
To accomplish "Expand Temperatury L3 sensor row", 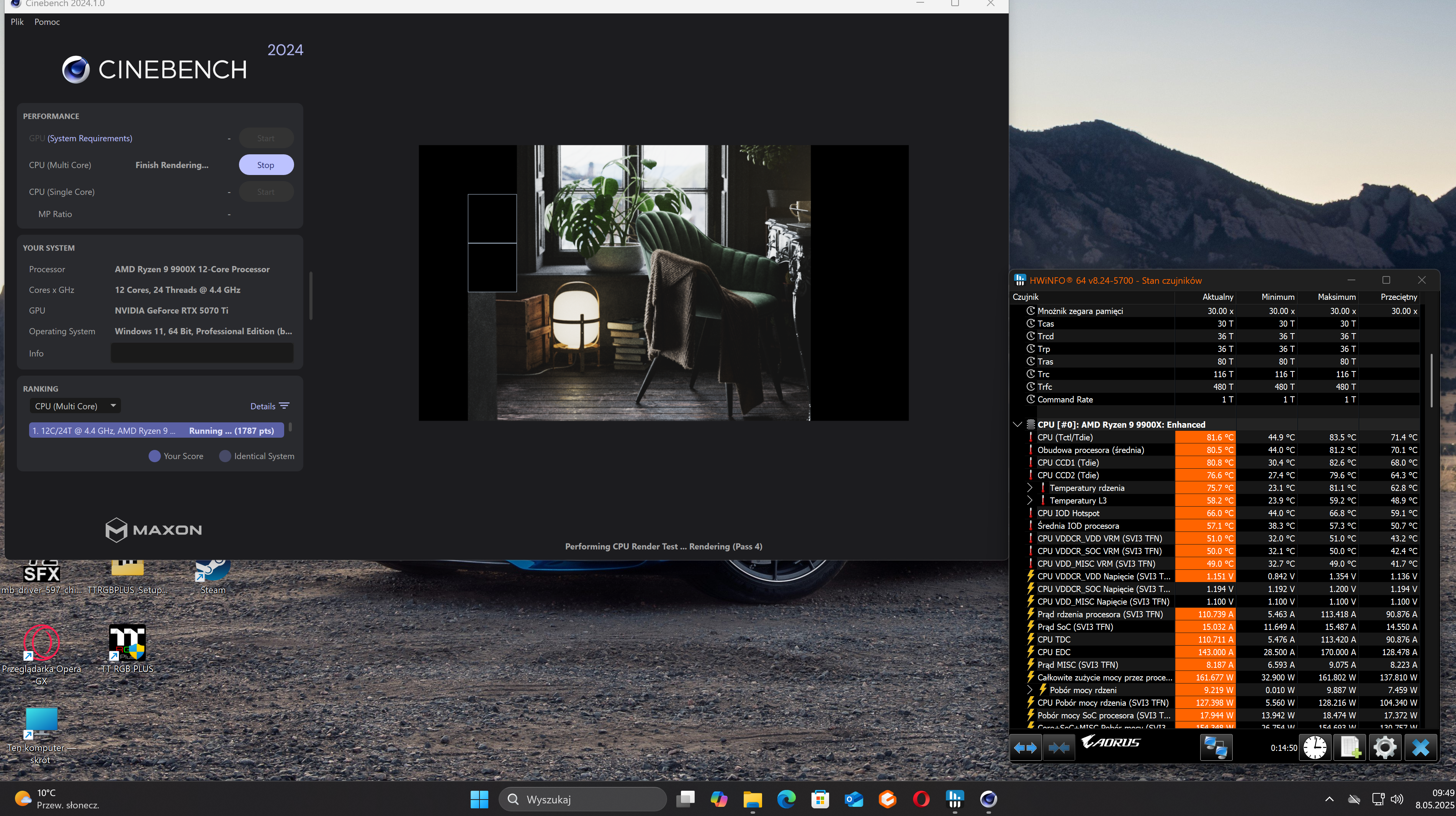I will (1030, 500).
